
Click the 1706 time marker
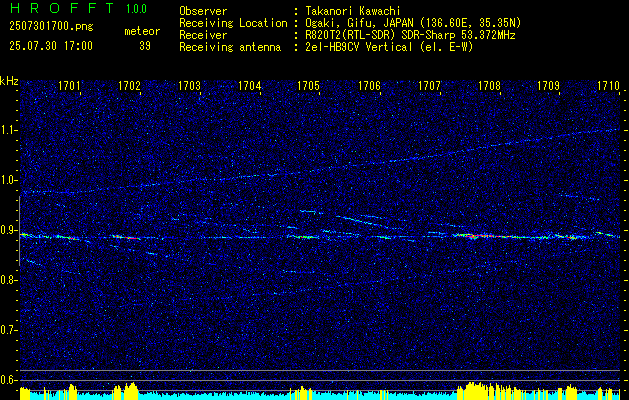369,85
